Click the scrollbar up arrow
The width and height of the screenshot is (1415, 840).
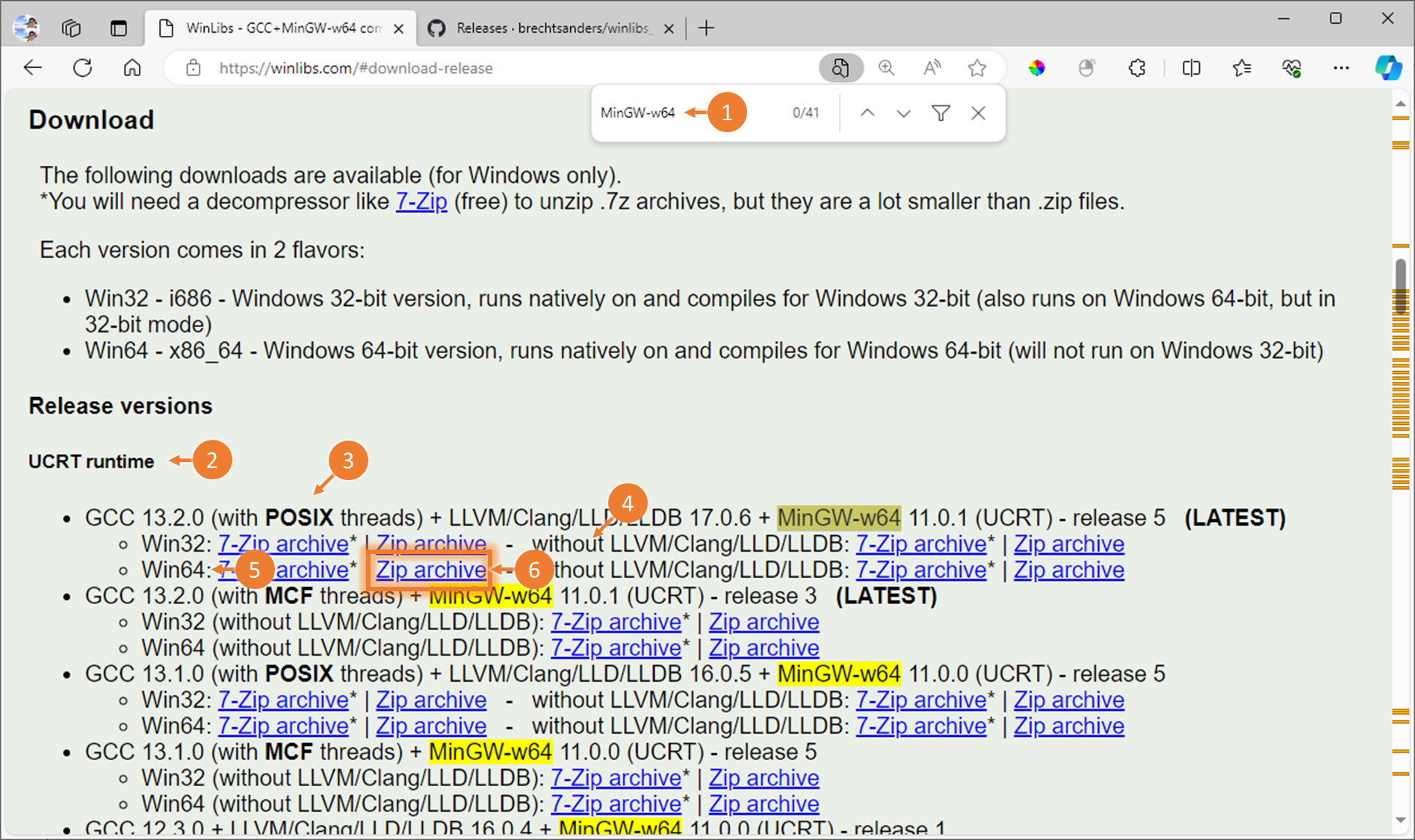pos(1401,104)
